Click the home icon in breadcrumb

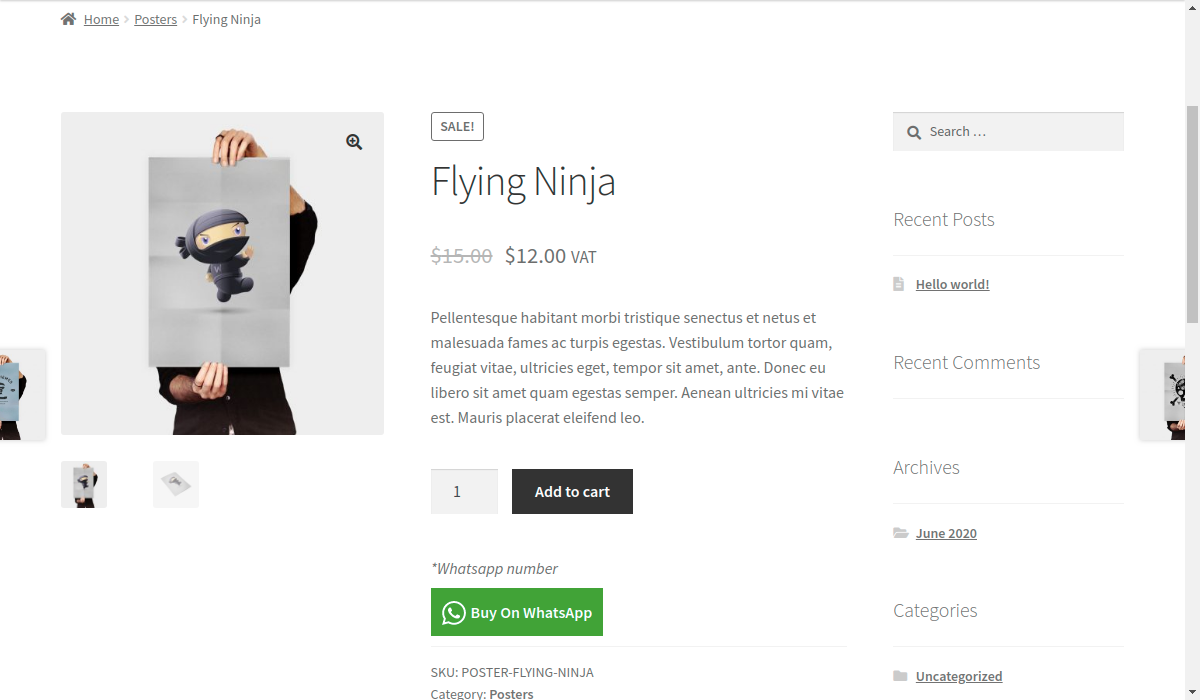68,19
